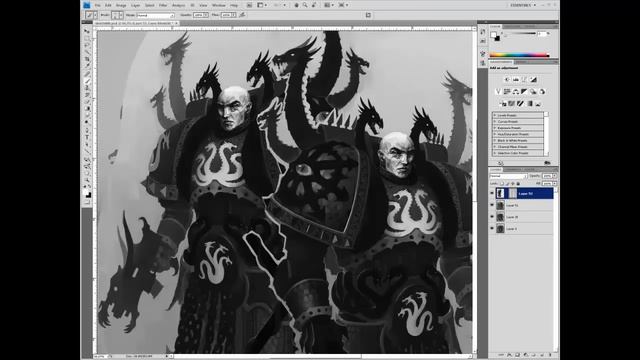The image size is (640, 360).
Task: Toggle visibility of the bottom layer
Action: [492, 229]
